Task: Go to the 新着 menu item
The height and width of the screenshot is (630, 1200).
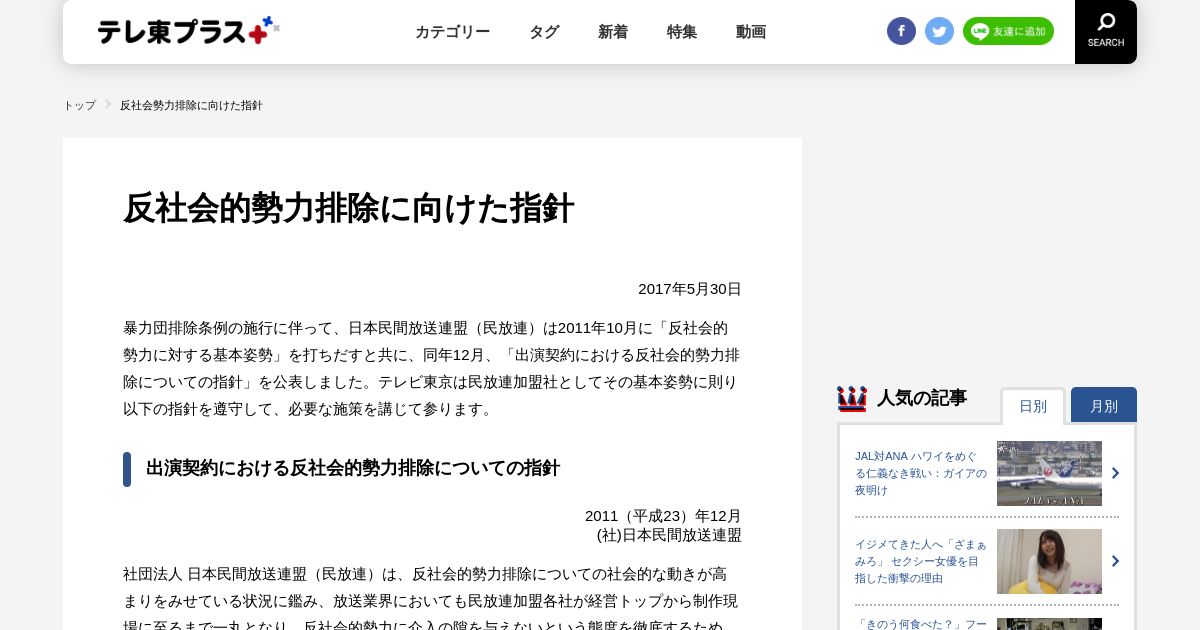Action: click(x=613, y=32)
